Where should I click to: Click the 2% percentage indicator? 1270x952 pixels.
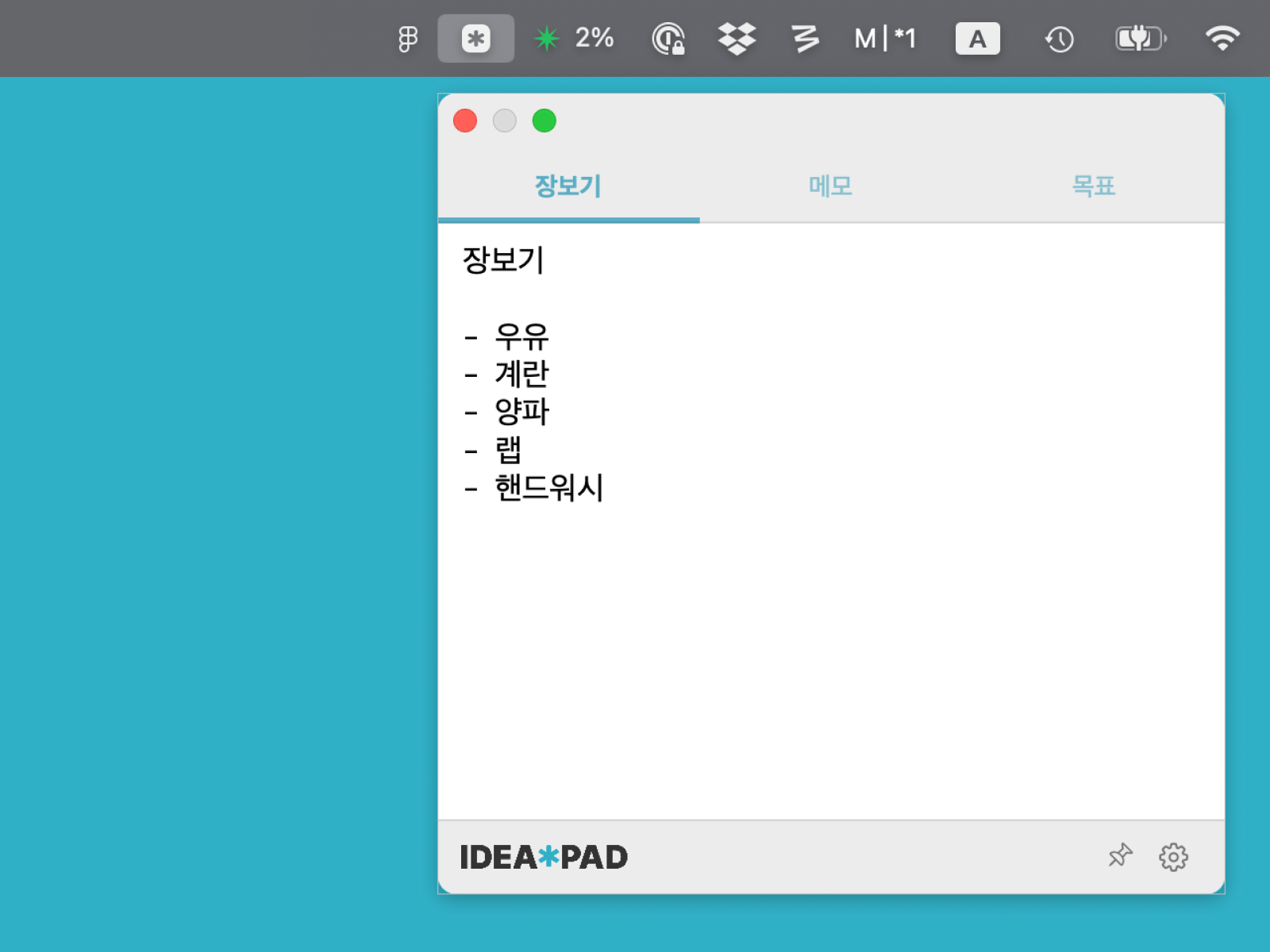pyautogui.click(x=595, y=37)
